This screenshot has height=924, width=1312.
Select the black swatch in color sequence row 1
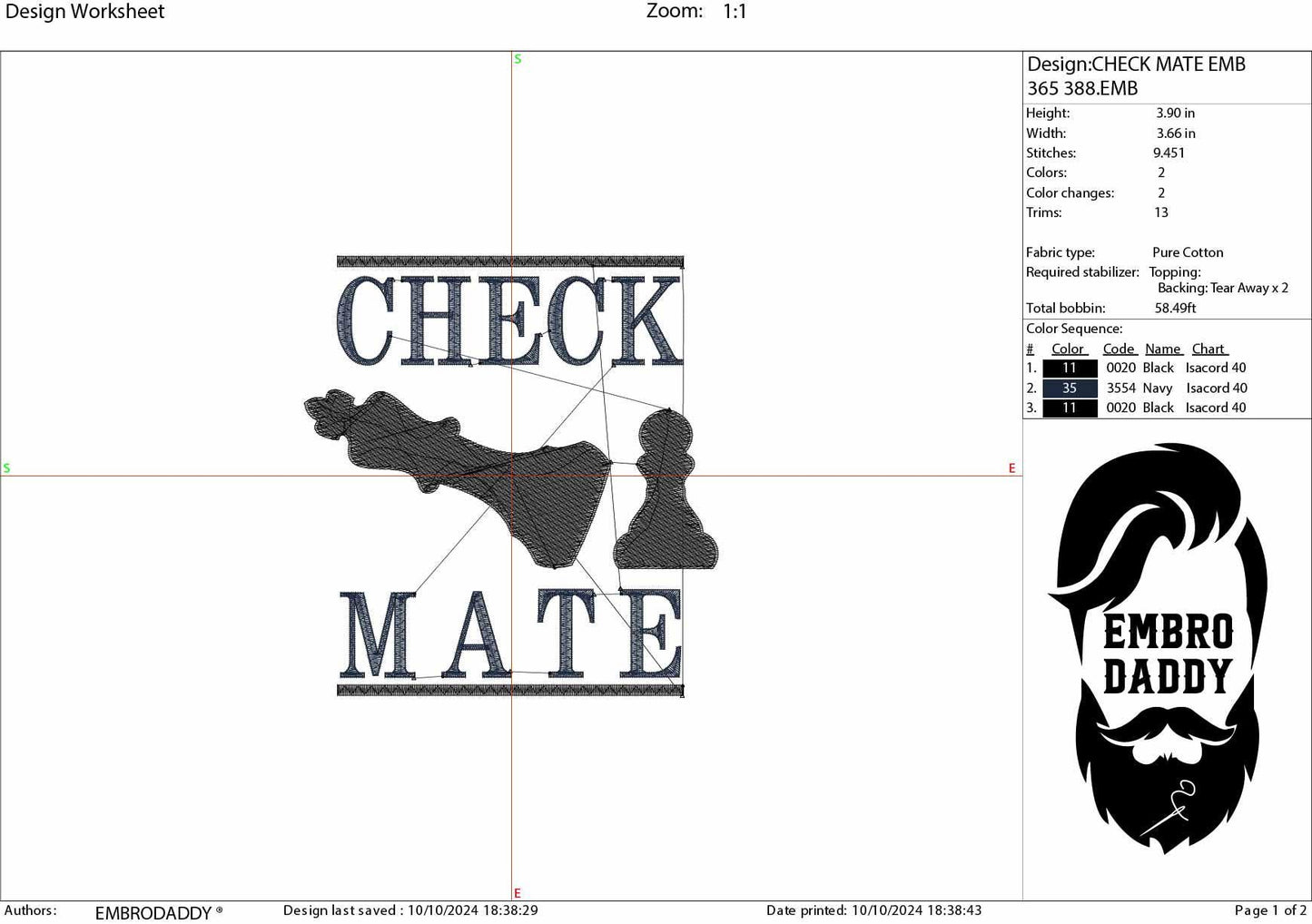1069,368
